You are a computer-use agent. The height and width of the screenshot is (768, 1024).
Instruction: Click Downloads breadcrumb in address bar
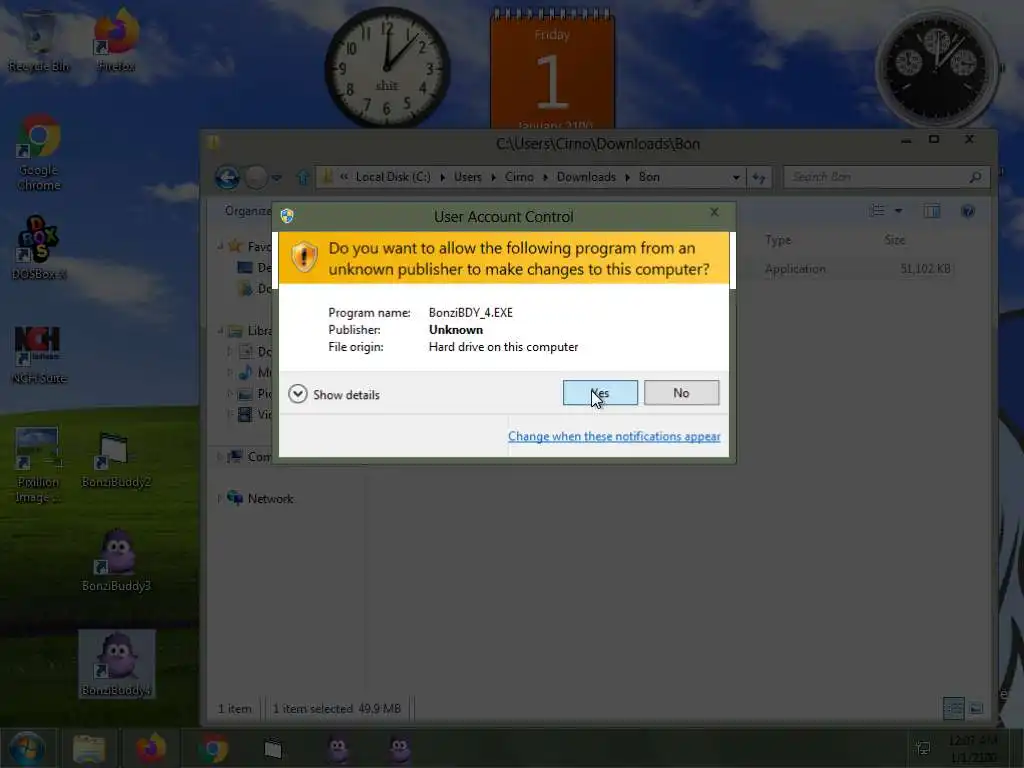[x=586, y=177]
